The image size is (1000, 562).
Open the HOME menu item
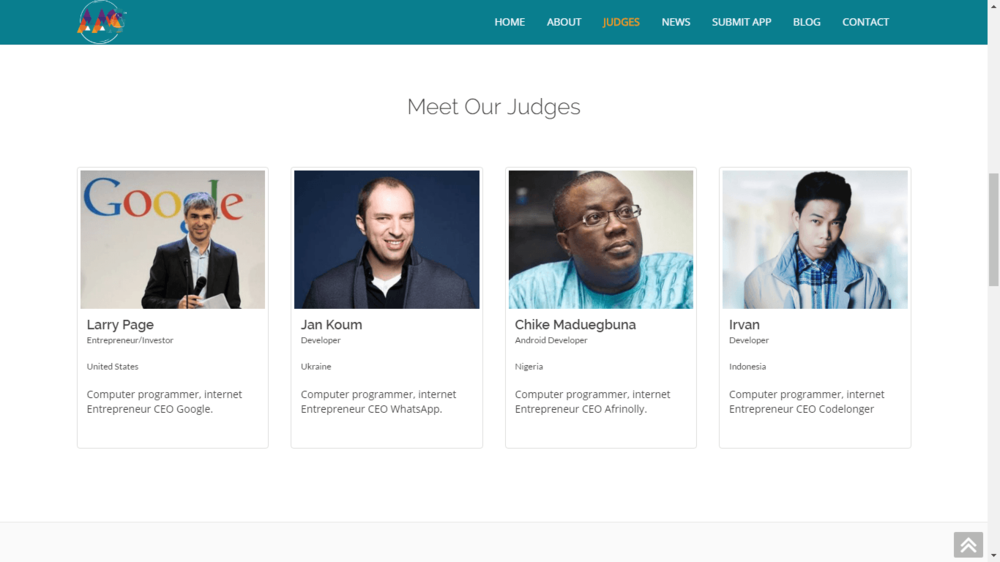[x=510, y=22]
